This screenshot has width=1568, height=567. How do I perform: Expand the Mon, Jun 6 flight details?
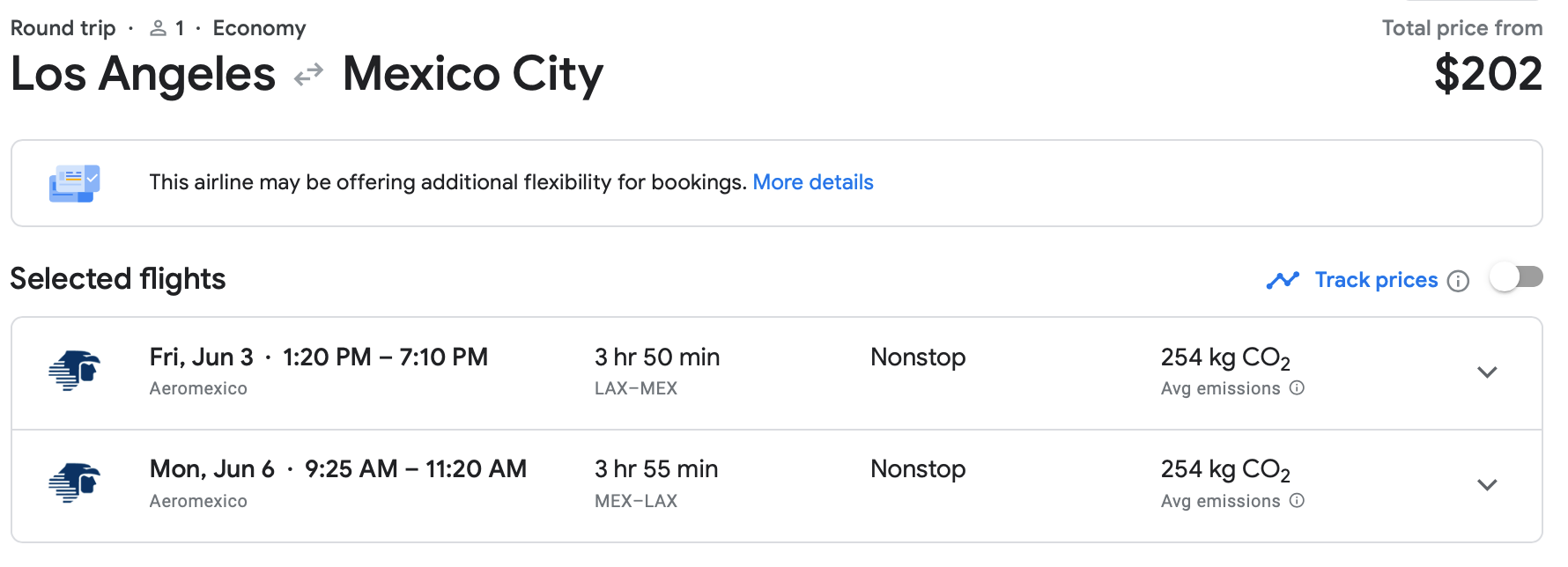pos(1487,485)
